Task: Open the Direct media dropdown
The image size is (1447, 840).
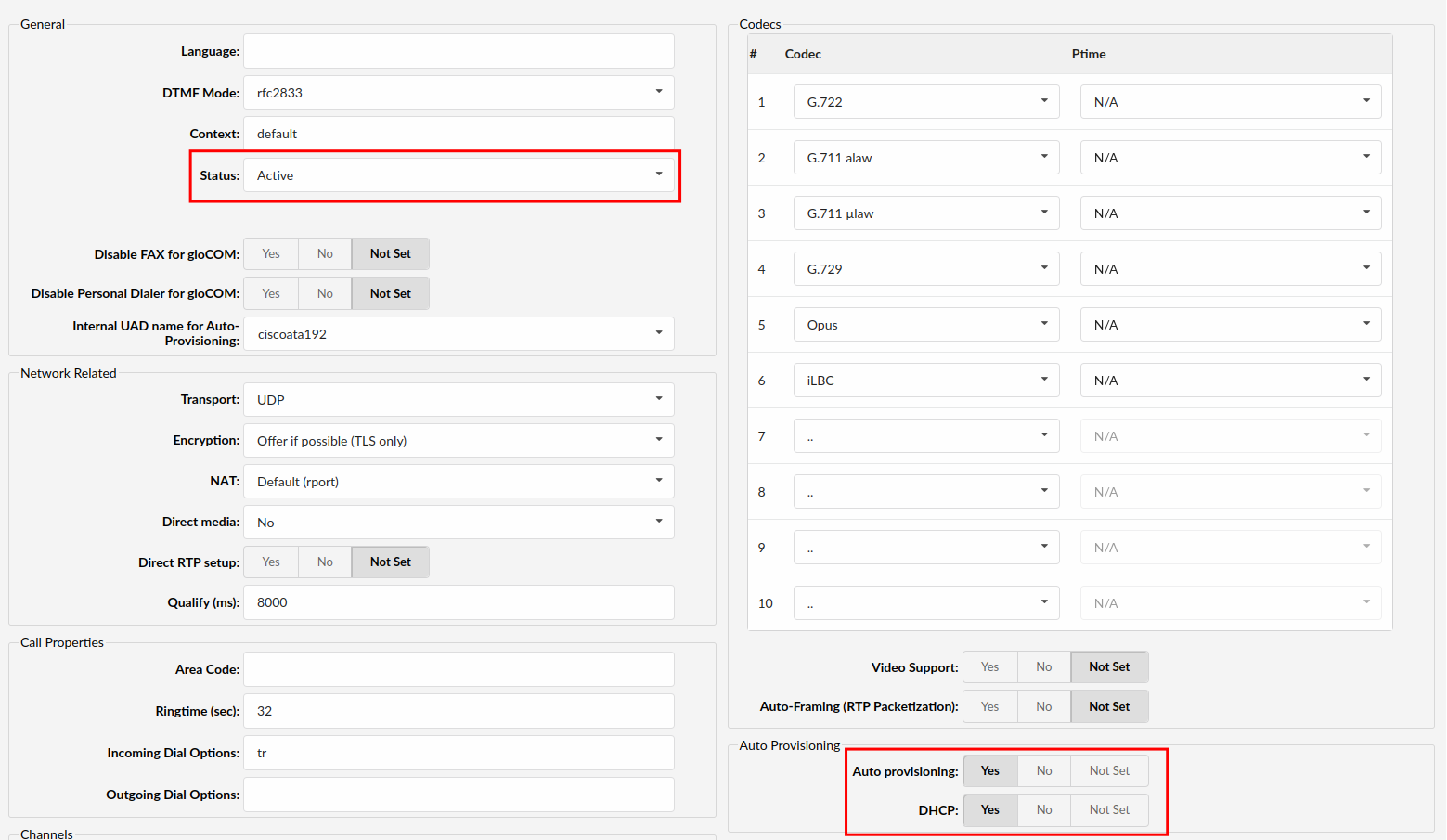Action: click(x=459, y=523)
